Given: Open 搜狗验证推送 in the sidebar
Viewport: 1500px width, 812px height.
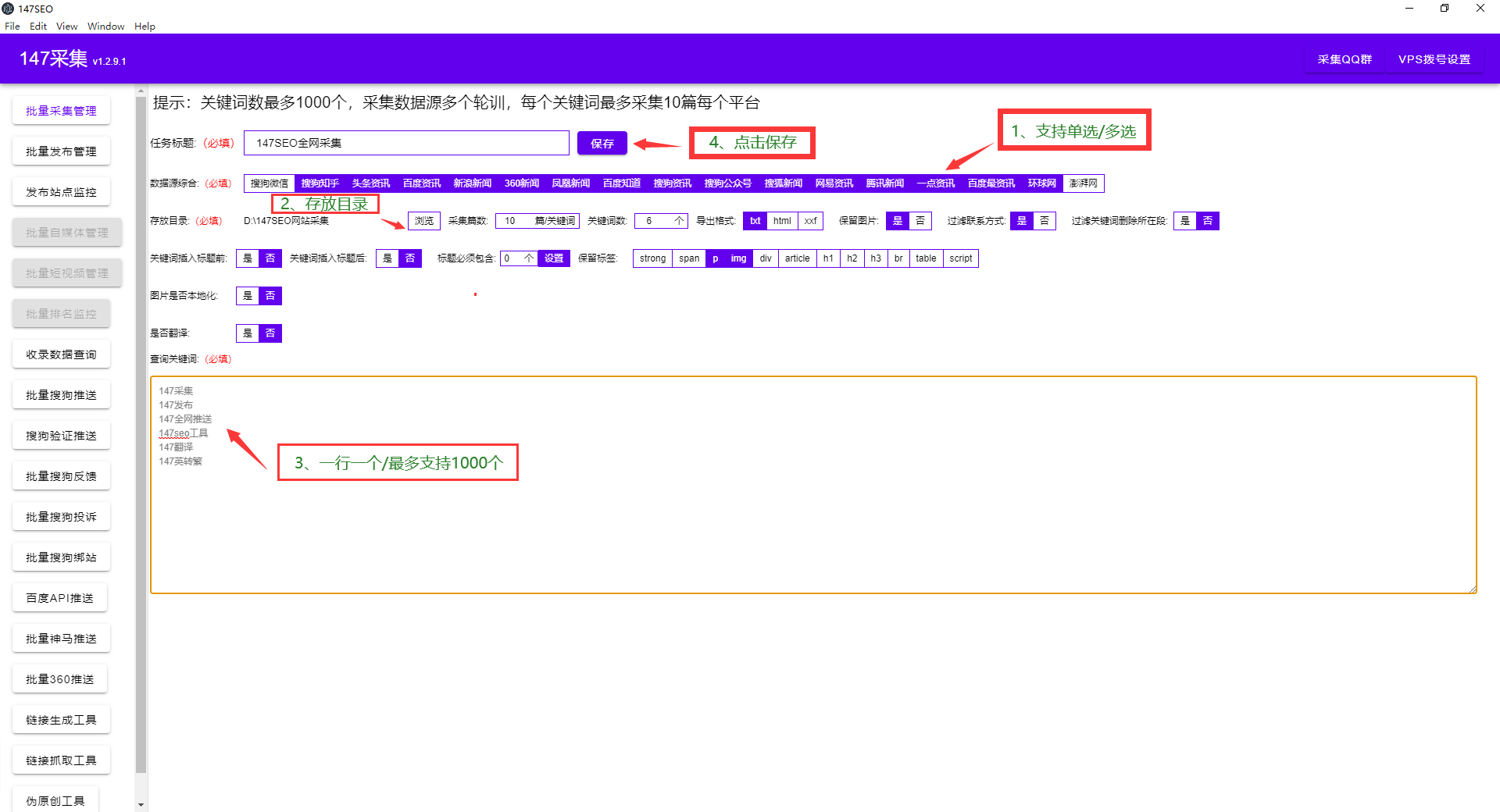Looking at the screenshot, I should click(61, 436).
